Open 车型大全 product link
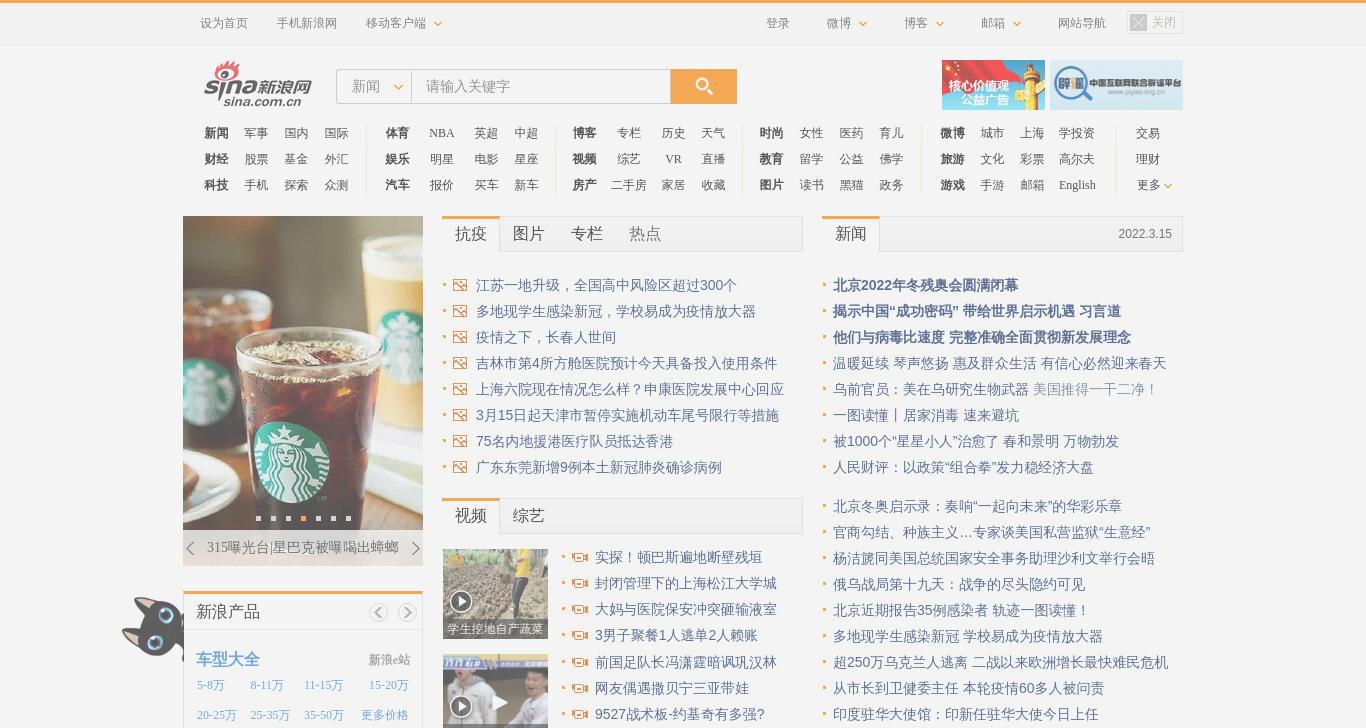 228,659
